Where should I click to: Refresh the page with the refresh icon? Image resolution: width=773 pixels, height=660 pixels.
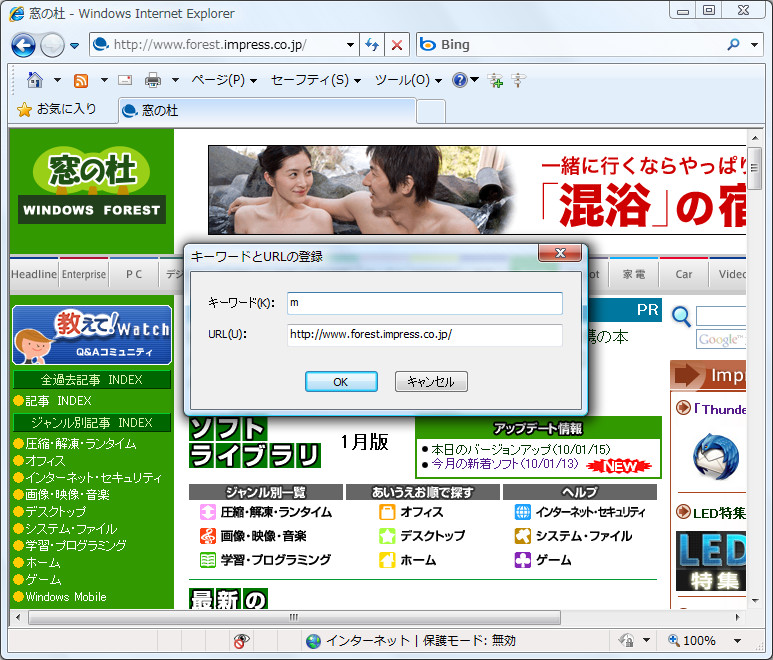pyautogui.click(x=372, y=45)
